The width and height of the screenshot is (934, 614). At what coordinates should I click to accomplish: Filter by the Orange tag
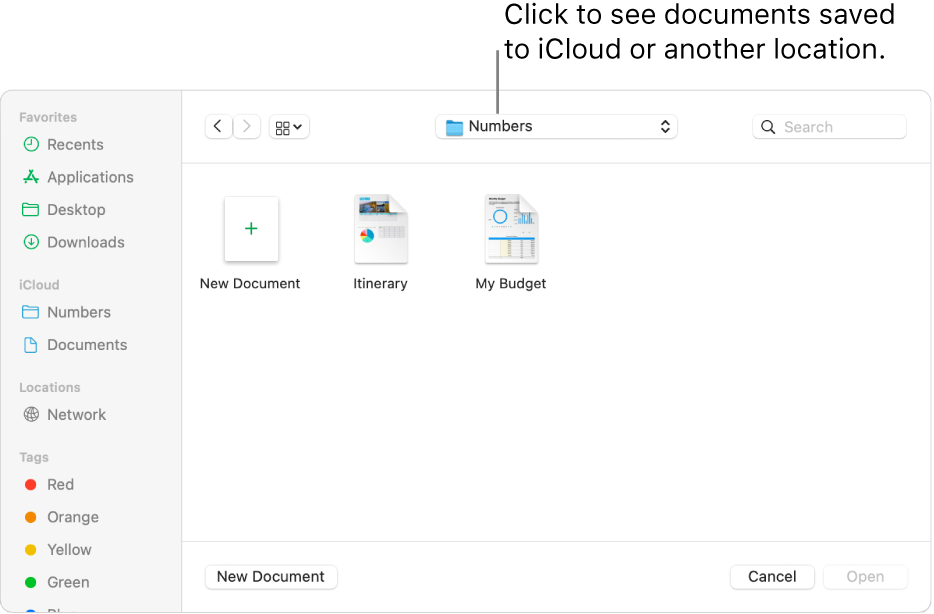(73, 517)
